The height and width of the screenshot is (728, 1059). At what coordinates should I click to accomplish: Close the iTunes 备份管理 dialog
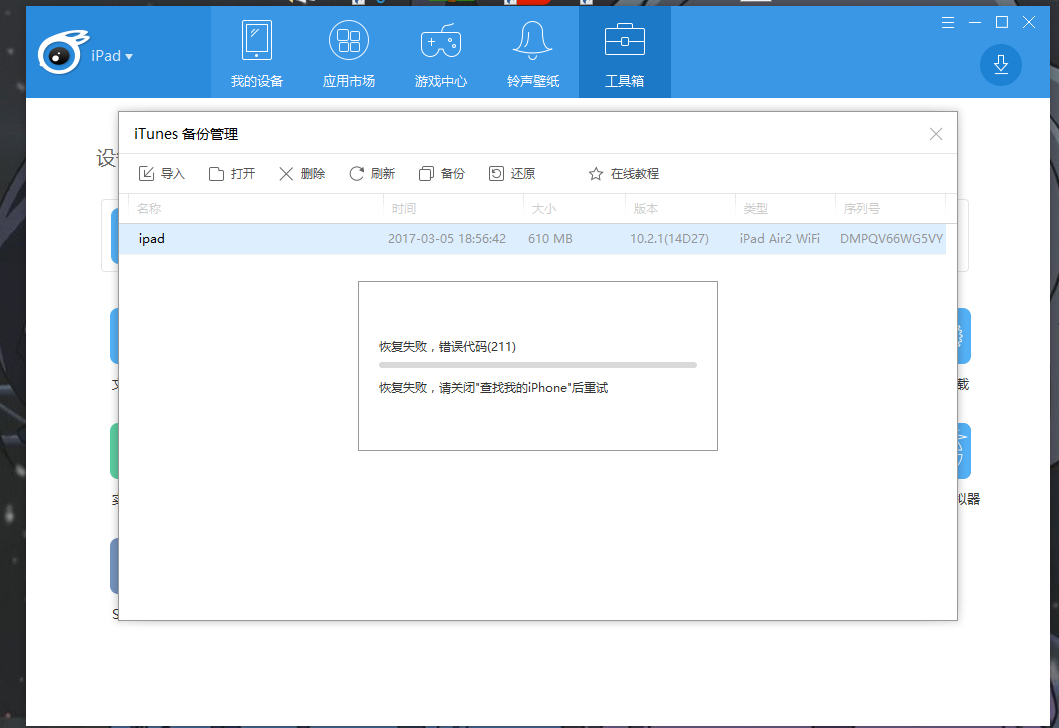coord(935,134)
